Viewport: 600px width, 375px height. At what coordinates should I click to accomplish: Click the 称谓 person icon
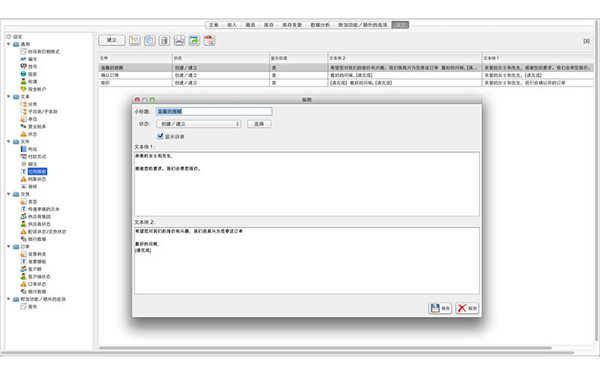(x=23, y=81)
